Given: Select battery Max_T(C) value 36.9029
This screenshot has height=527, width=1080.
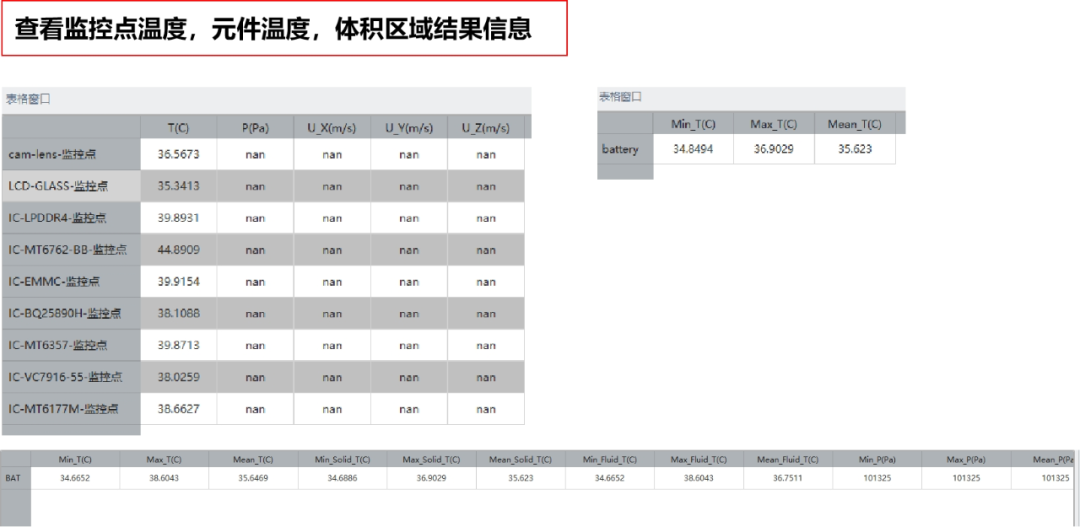Looking at the screenshot, I should click(x=773, y=149).
